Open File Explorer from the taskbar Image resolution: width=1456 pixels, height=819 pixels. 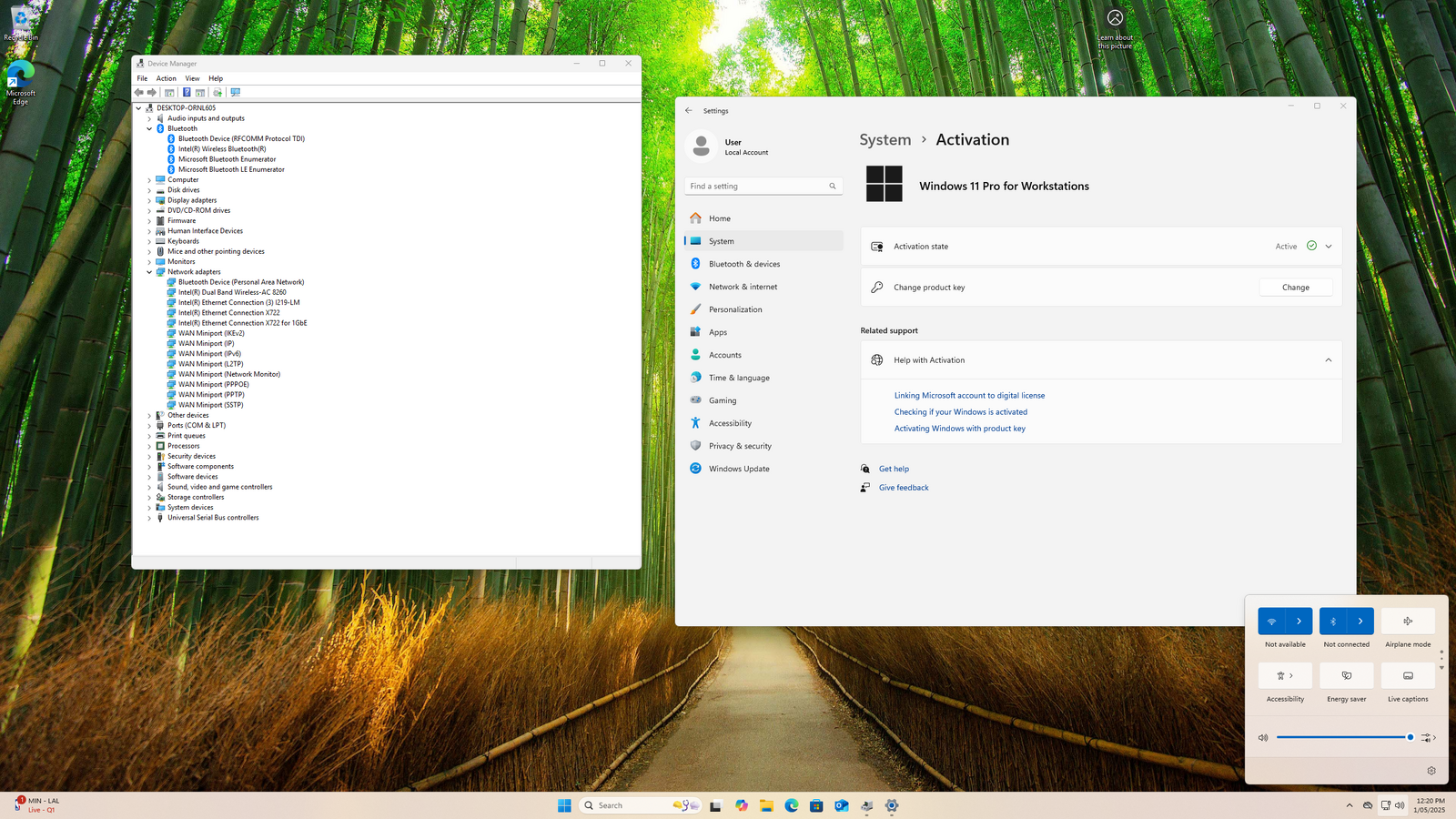point(766,805)
